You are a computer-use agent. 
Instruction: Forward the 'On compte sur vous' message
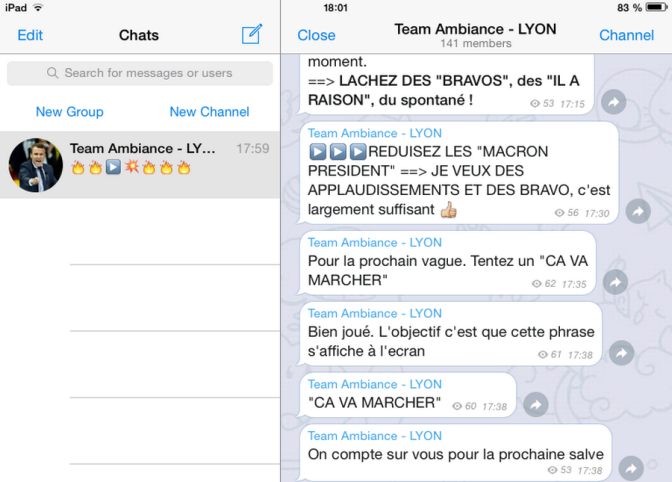point(631,469)
